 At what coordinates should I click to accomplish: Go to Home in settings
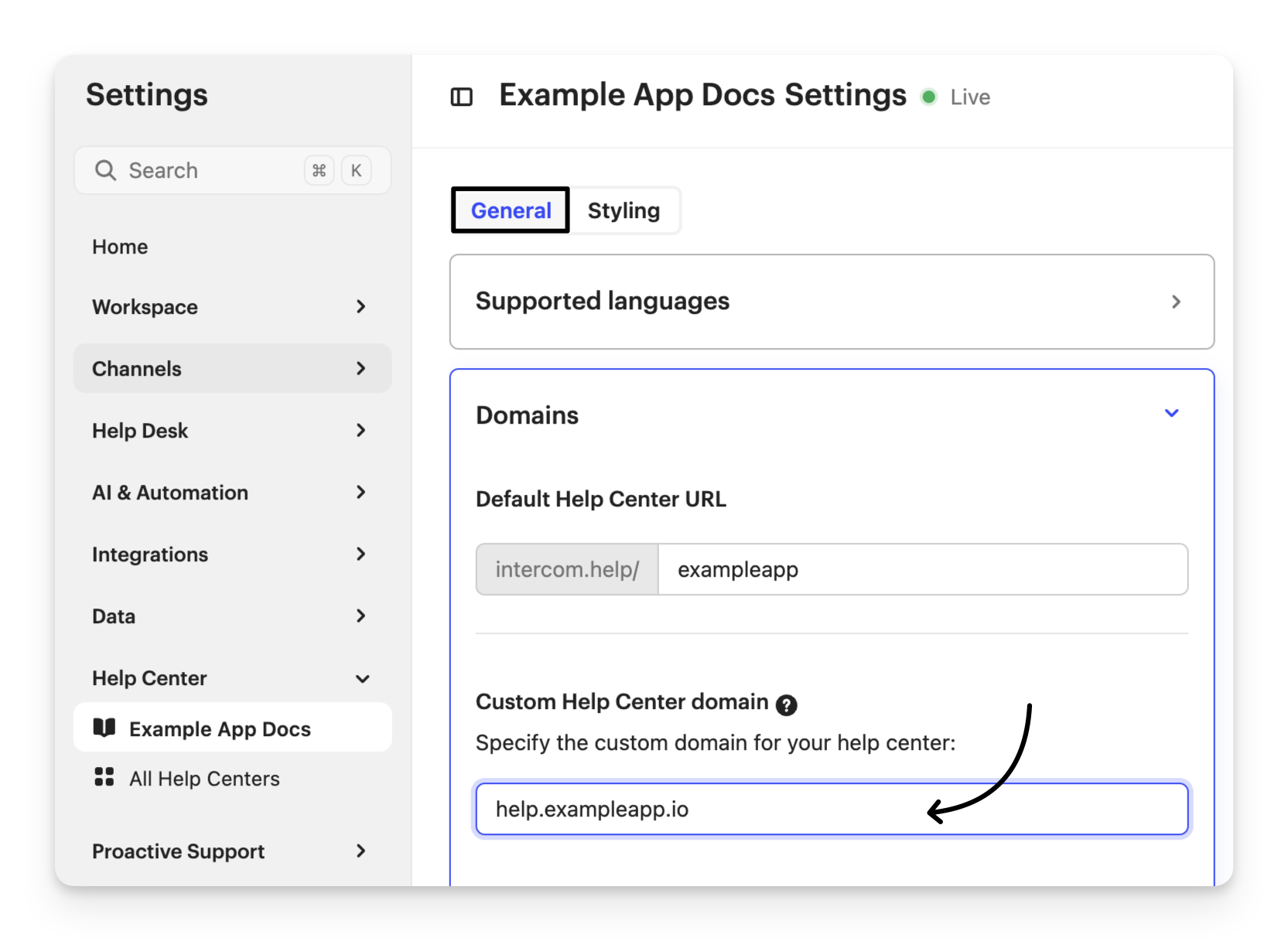120,247
